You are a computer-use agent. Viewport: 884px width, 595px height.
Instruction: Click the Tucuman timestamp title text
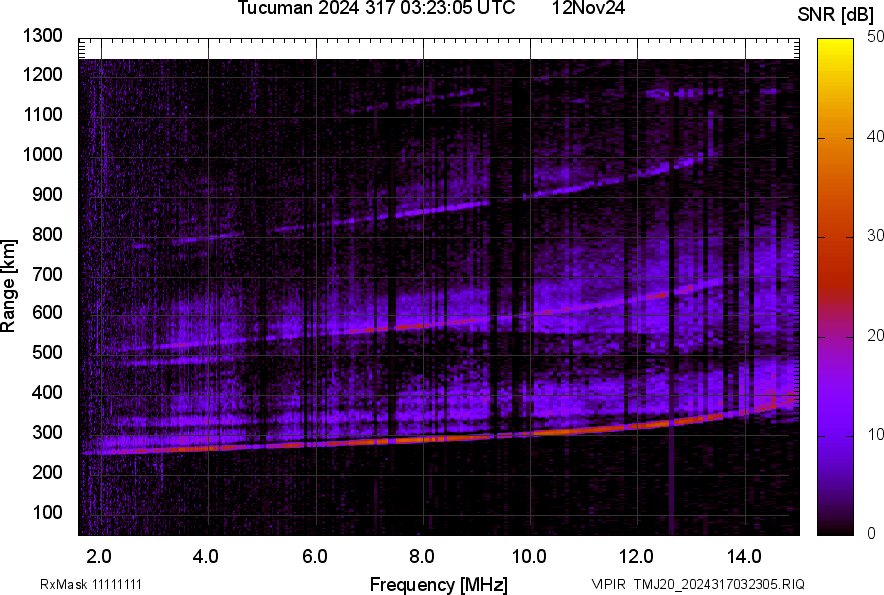376,9
